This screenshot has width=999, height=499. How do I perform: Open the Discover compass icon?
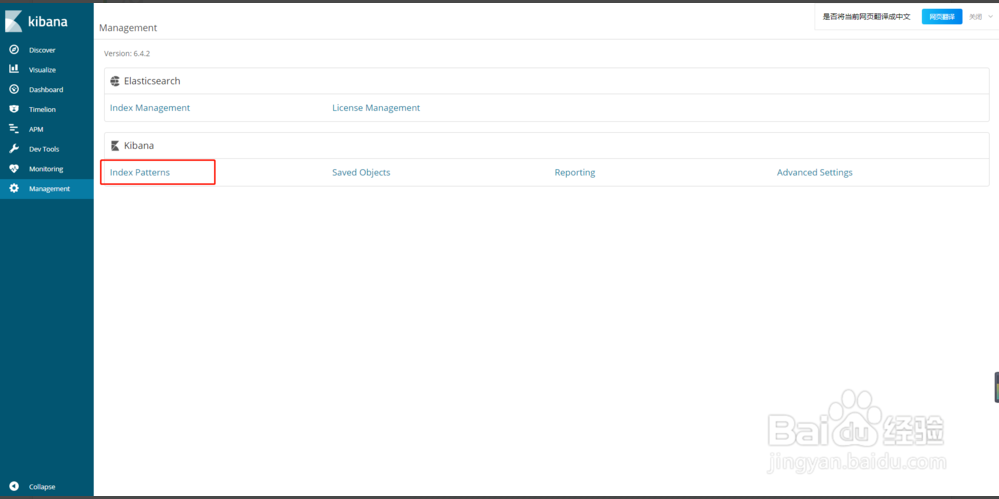(x=14, y=50)
